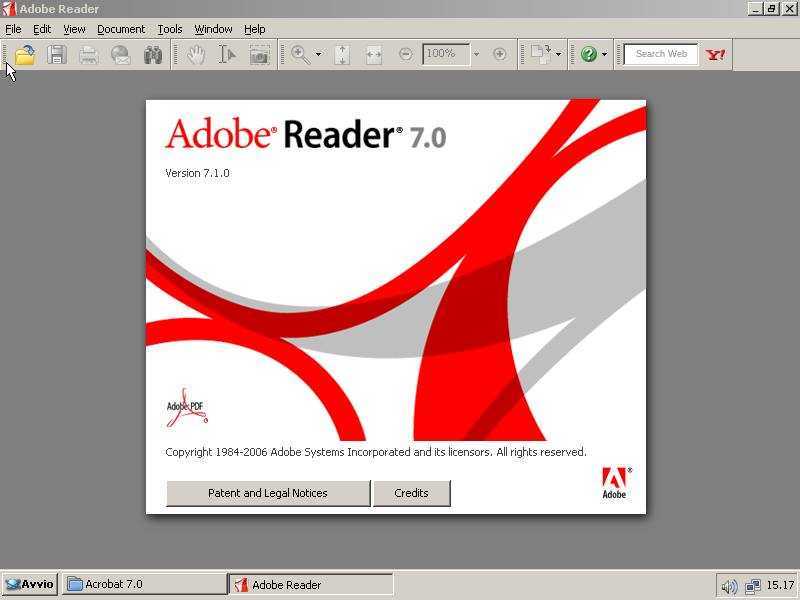Select the Zoom In magnifier tool

(x=300, y=55)
